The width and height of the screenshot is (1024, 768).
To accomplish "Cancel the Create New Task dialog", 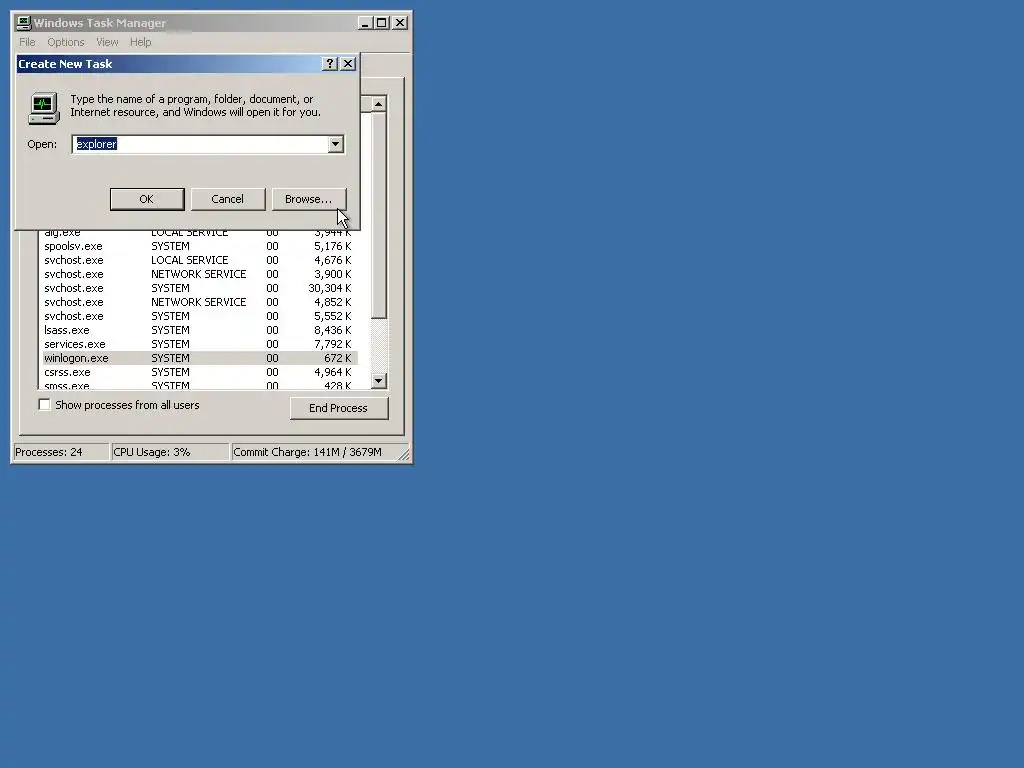I will click(x=227, y=199).
